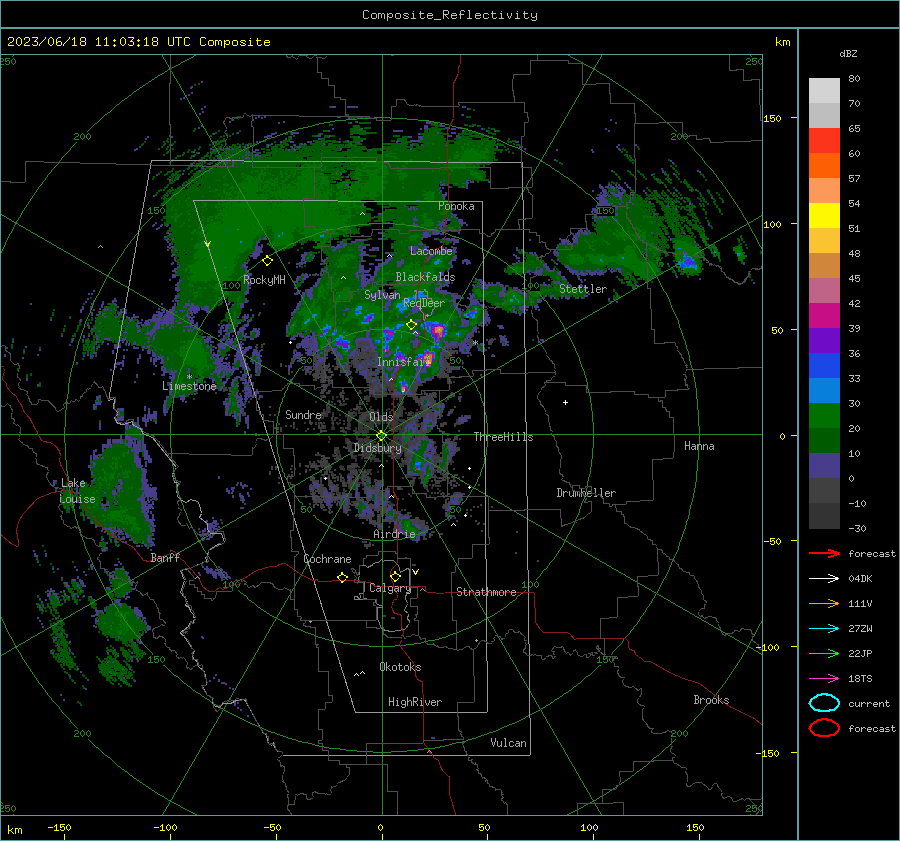Click the Brooks town label
This screenshot has width=900, height=841.
(x=711, y=700)
